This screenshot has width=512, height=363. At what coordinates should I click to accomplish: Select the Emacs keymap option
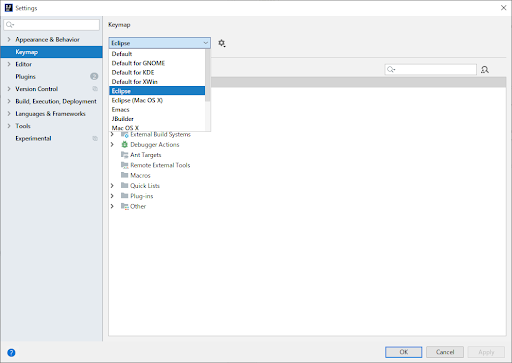[157, 109]
